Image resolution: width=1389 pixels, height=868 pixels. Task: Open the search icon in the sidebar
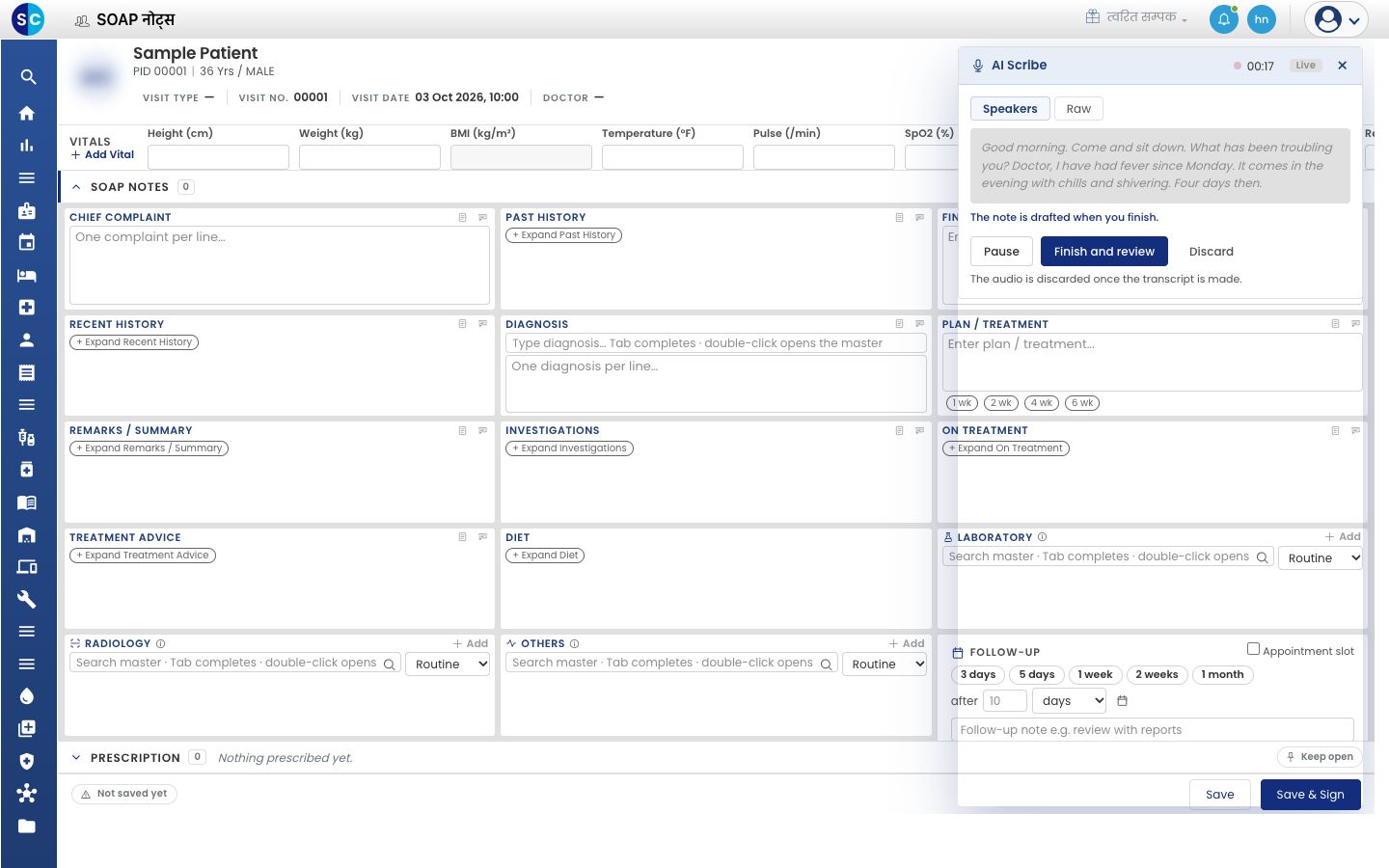(28, 77)
